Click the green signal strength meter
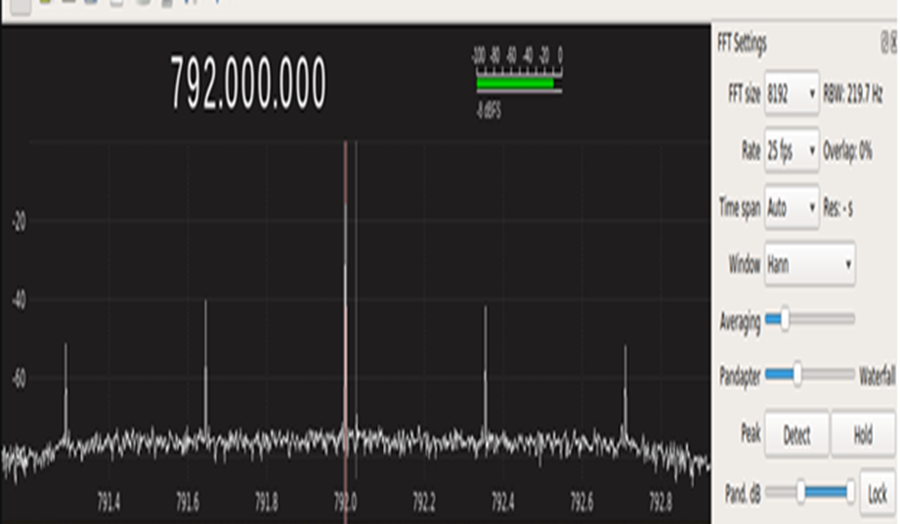900x524 pixels. 516,83
